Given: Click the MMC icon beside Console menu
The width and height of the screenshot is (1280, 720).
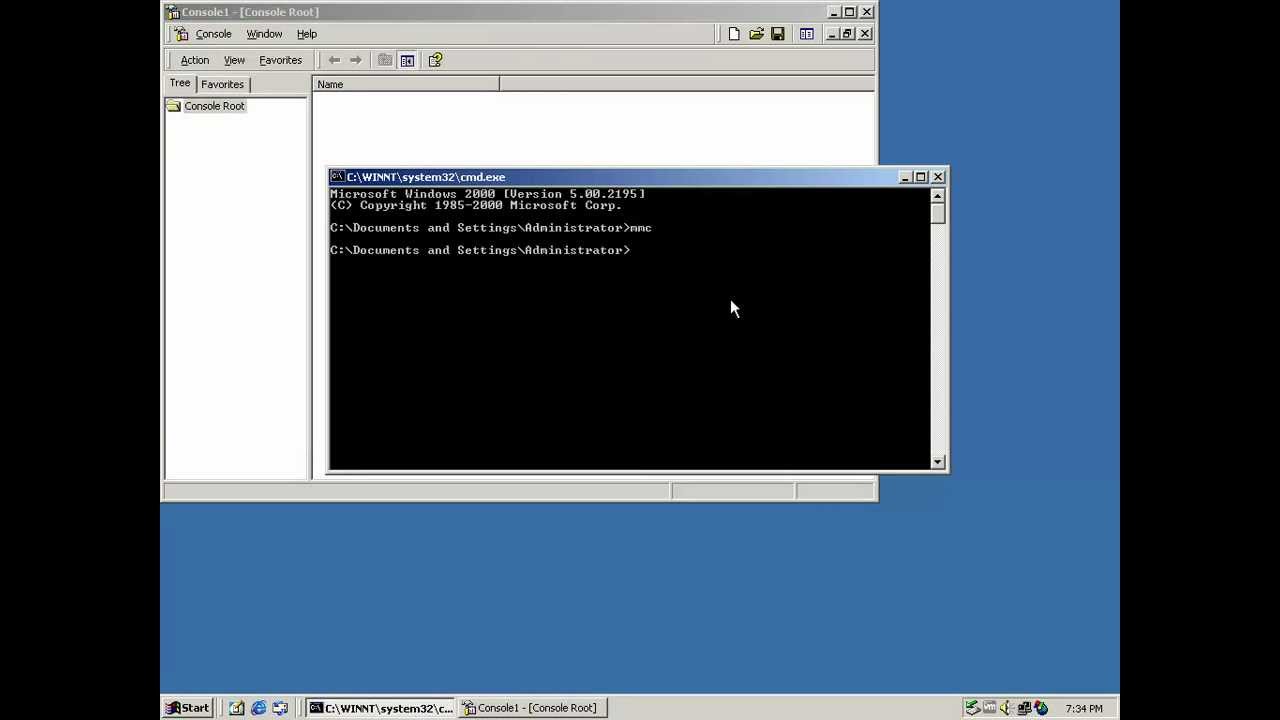Looking at the screenshot, I should coord(181,34).
